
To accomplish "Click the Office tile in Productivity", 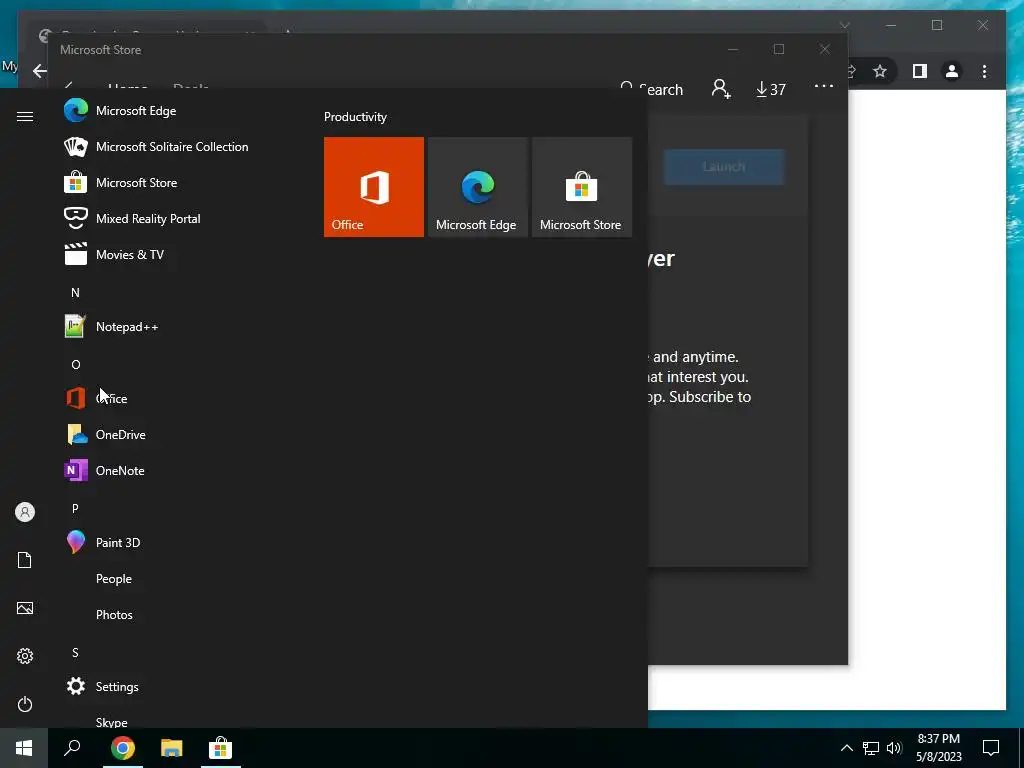I will [374, 187].
